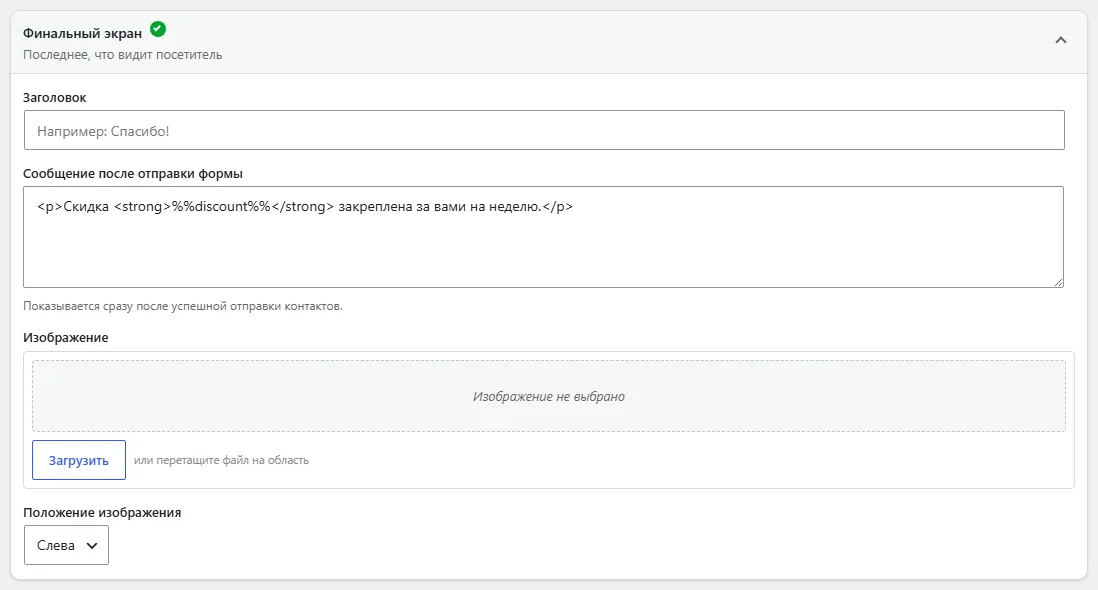This screenshot has width=1098, height=590.
Task: Click the Изображение section label
Action: coord(66,337)
